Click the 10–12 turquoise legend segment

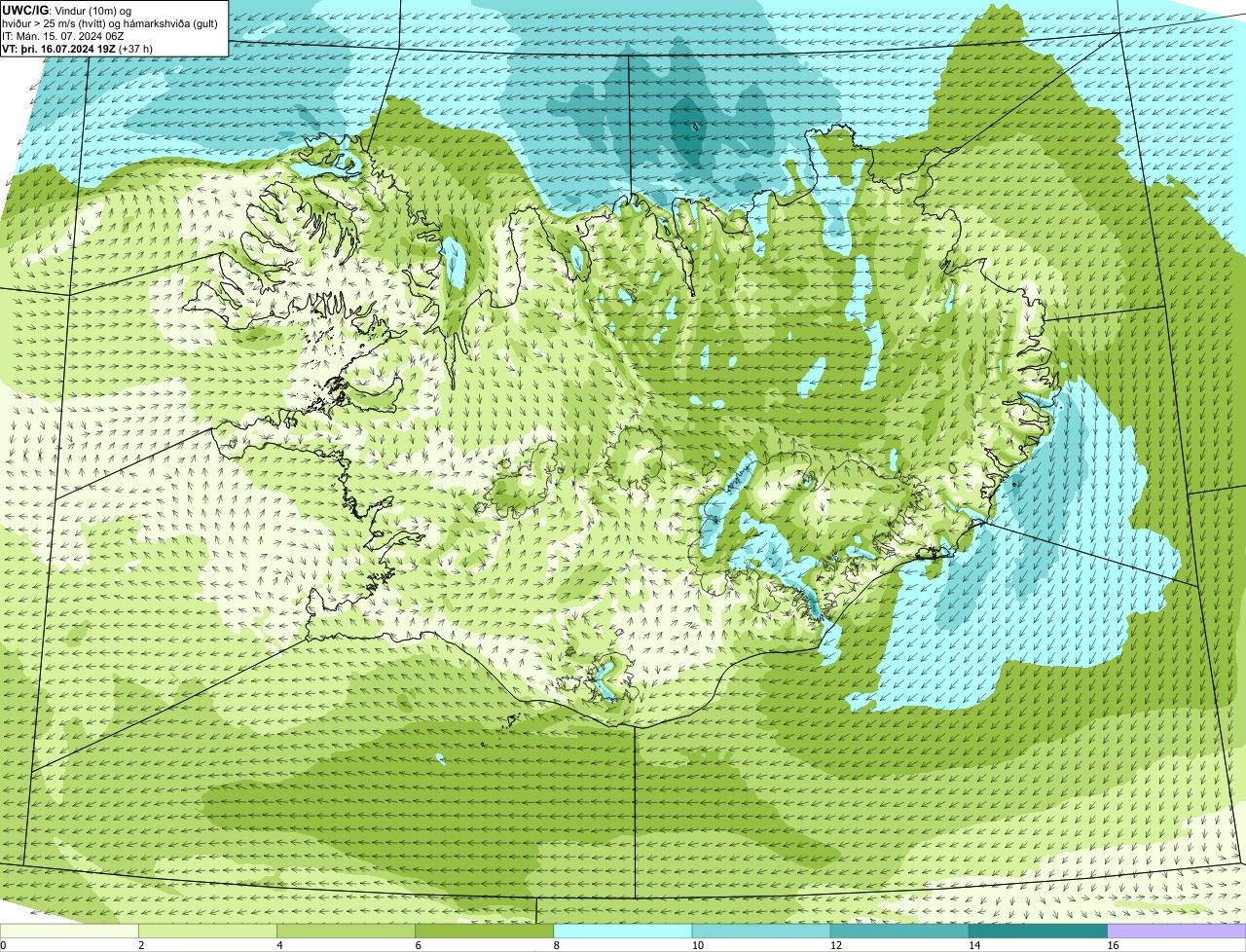(x=761, y=932)
